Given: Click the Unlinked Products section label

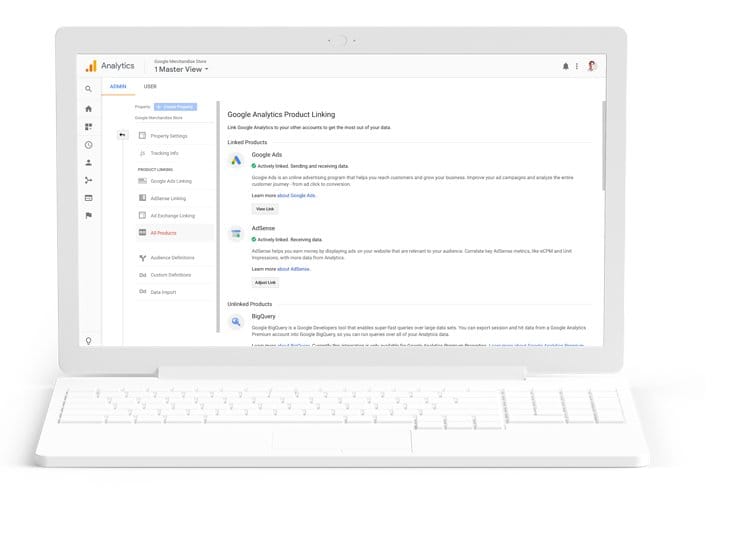Looking at the screenshot, I should [249, 304].
